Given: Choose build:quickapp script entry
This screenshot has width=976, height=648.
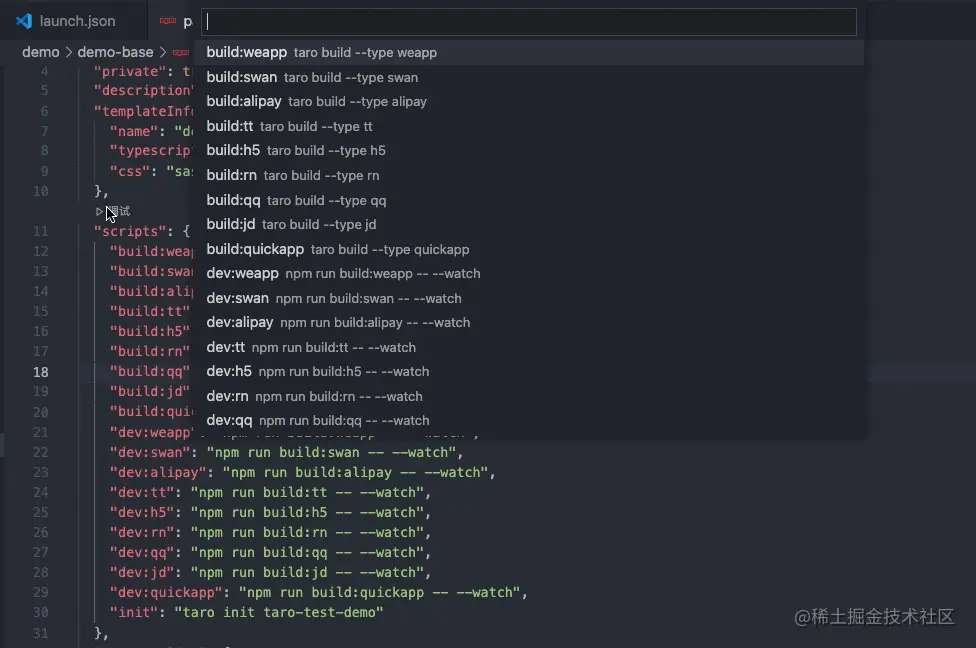Looking at the screenshot, I should [530, 250].
